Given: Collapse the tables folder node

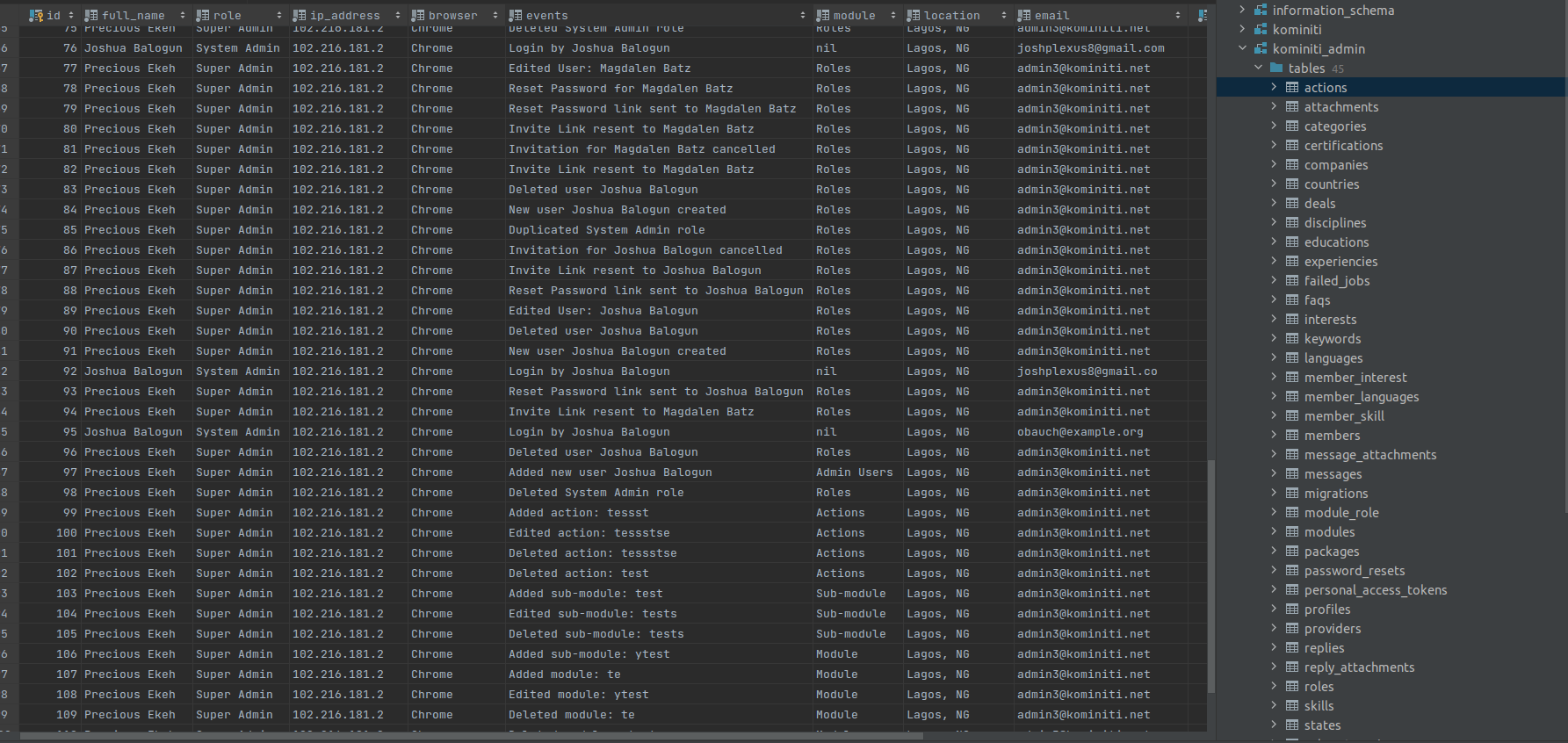Looking at the screenshot, I should 1258,69.
